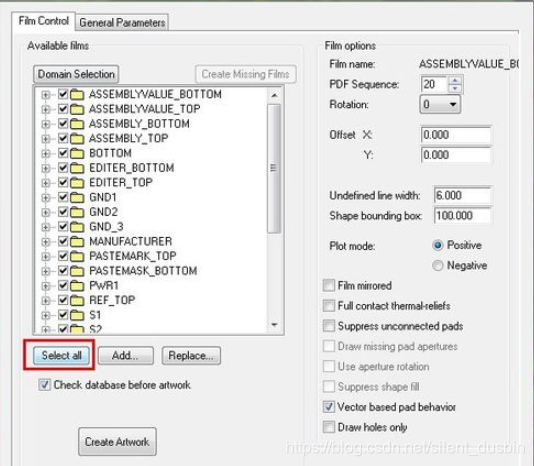Uncheck the EDITER_BOTTOM film checkbox
This screenshot has width=534, height=466.
(63, 168)
